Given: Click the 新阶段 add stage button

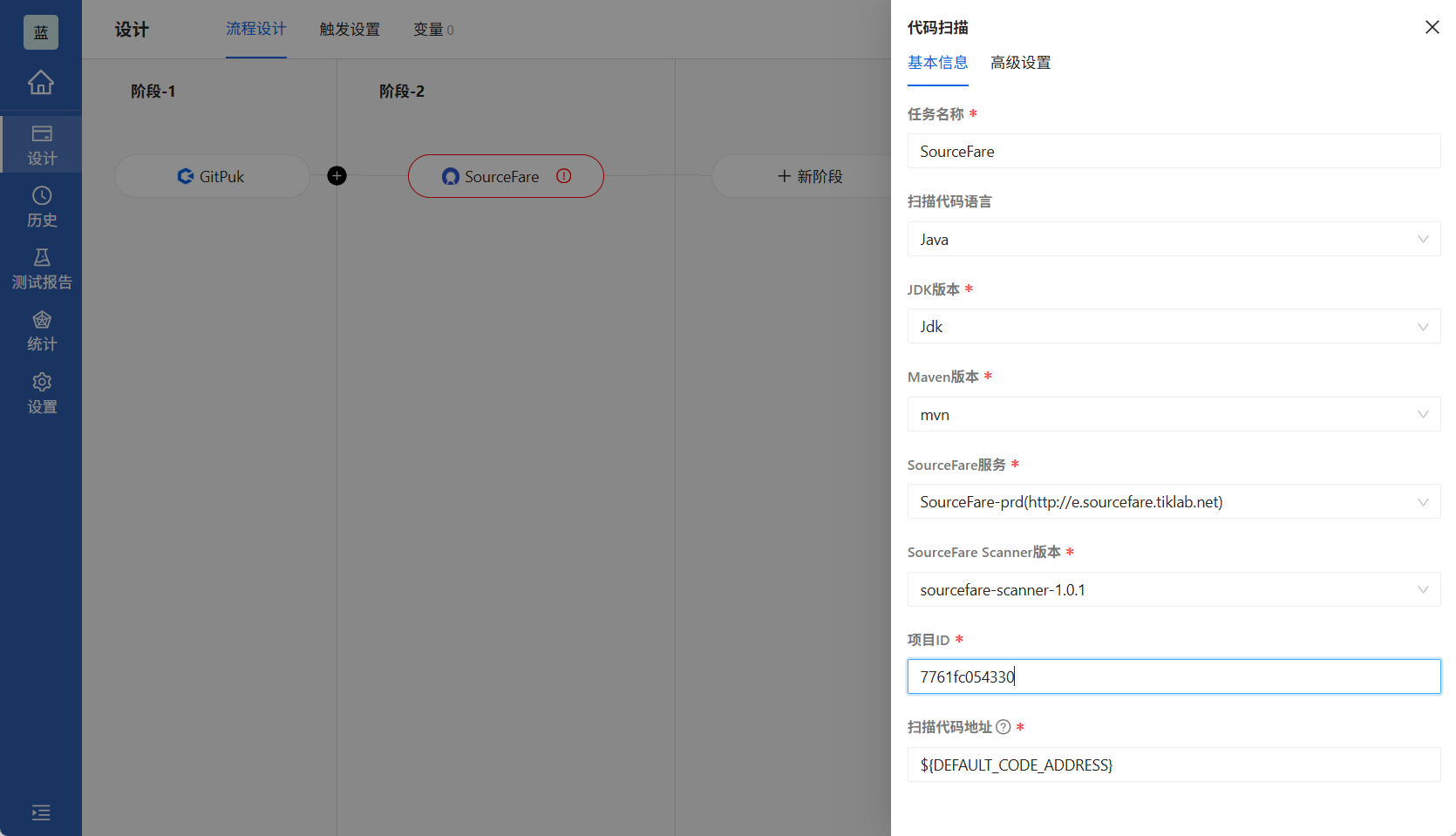Looking at the screenshot, I should click(809, 176).
